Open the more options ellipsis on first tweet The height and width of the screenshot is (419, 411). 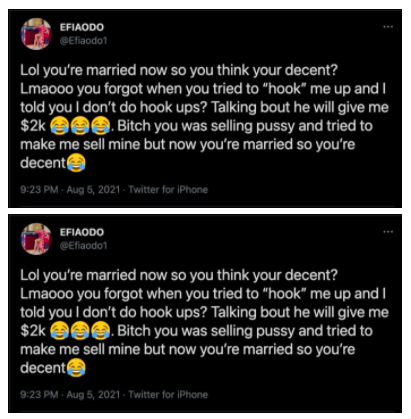point(388,27)
